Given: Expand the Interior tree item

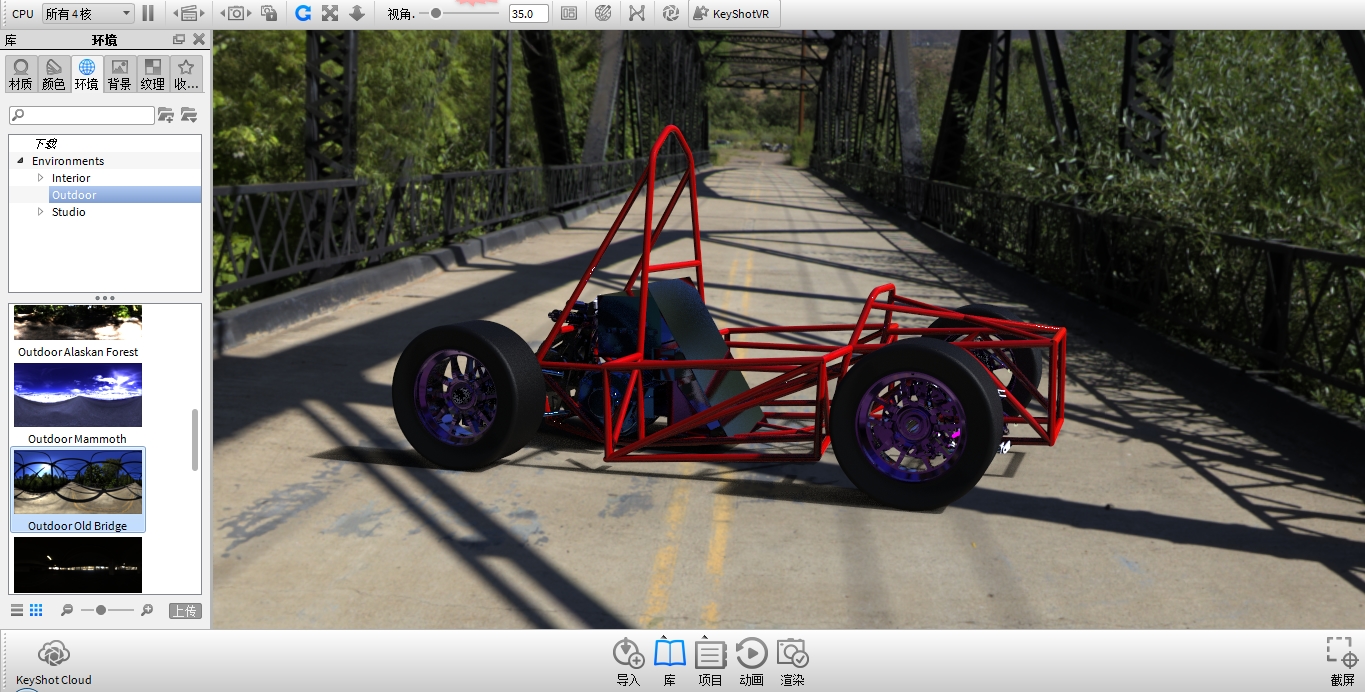Looking at the screenshot, I should click(41, 177).
